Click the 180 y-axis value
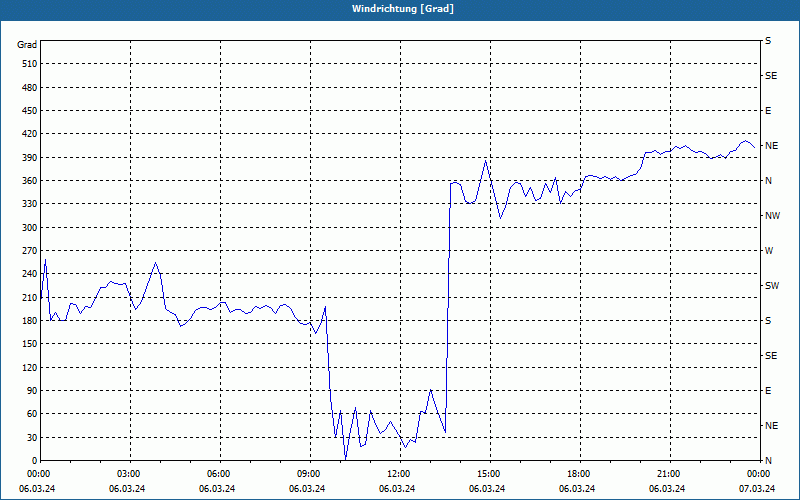The height and width of the screenshot is (500, 800). pos(30,321)
